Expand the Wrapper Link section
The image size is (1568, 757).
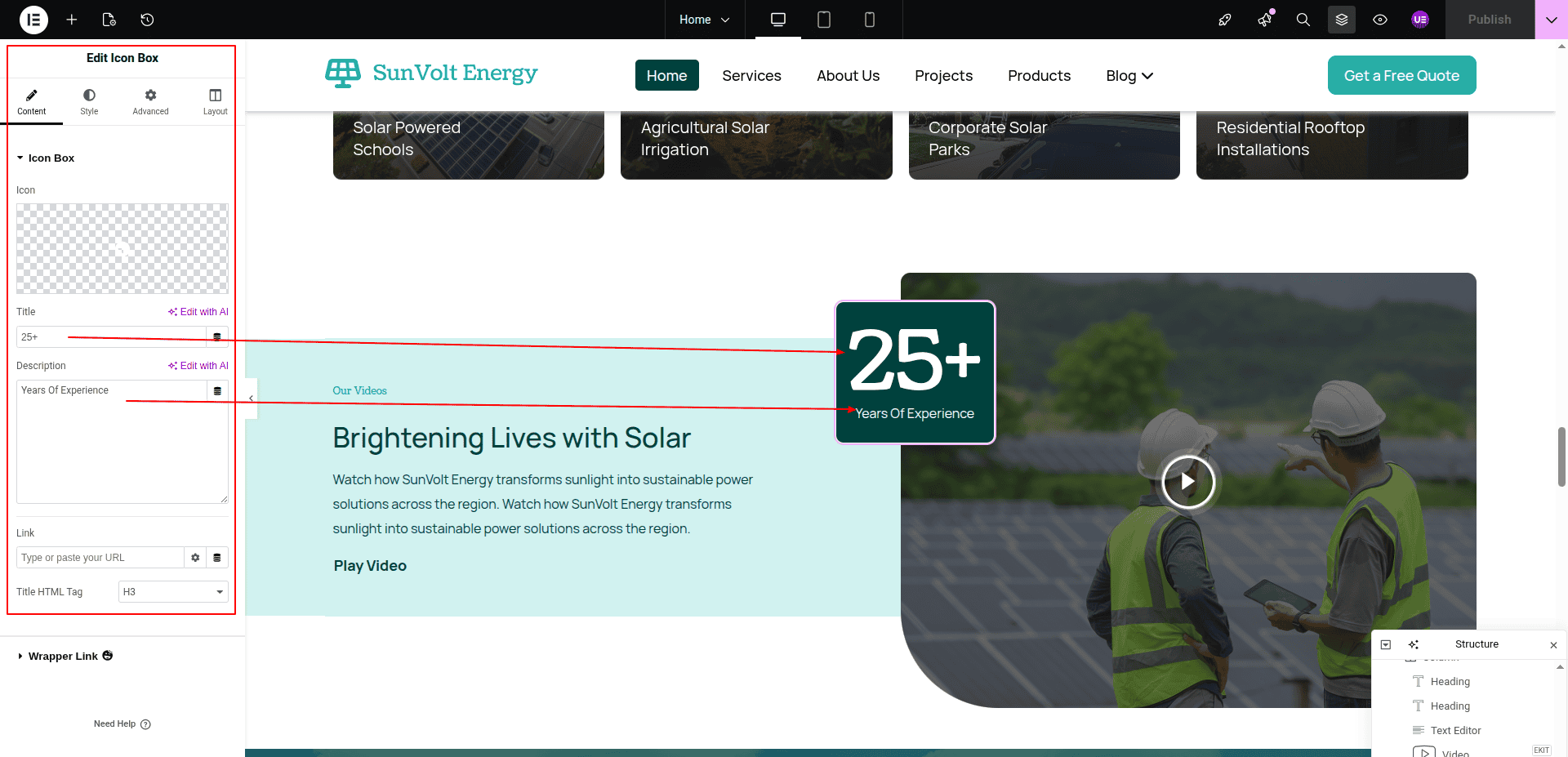coord(63,657)
